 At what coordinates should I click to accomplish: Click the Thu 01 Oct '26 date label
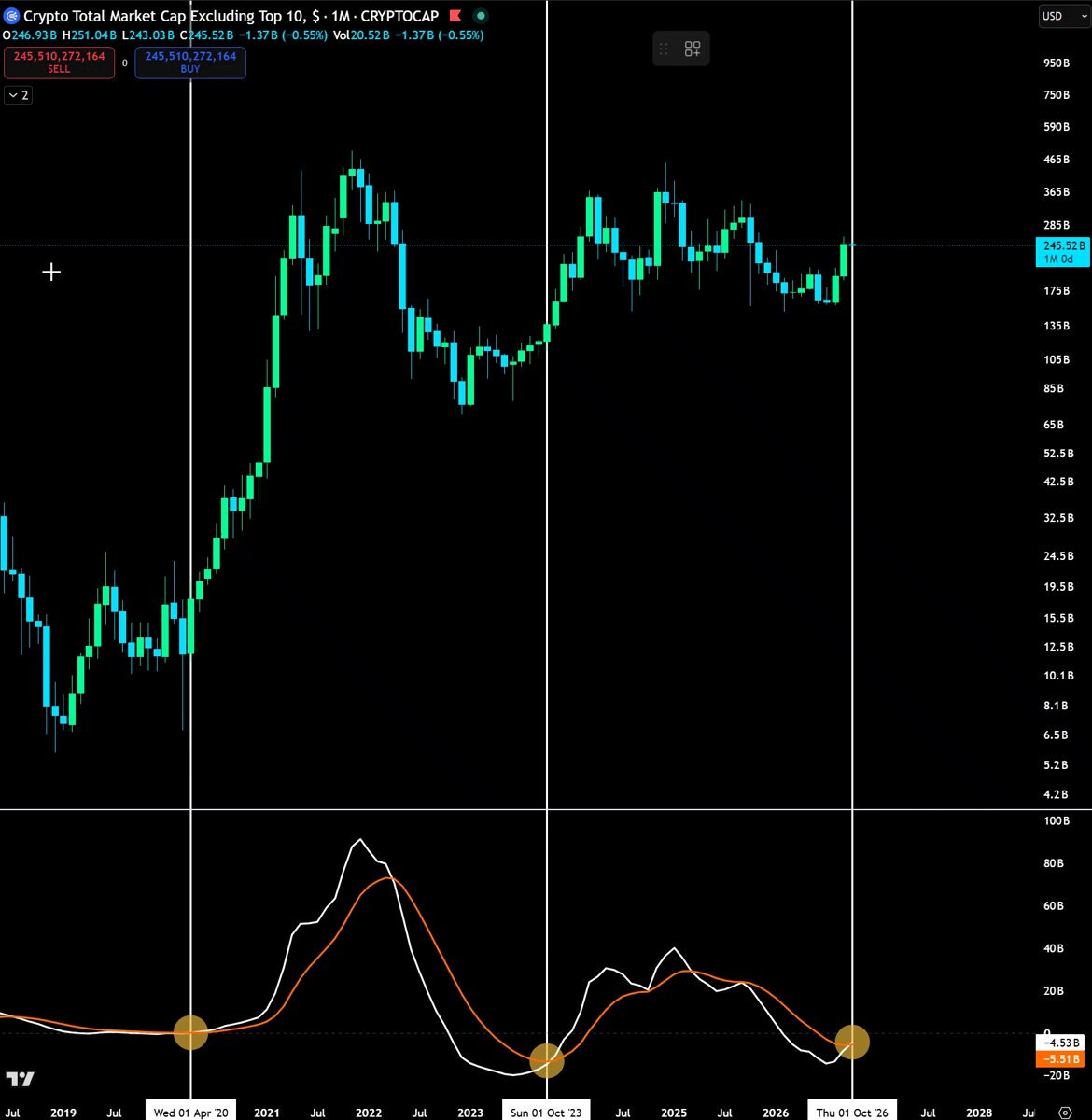pos(852,1113)
